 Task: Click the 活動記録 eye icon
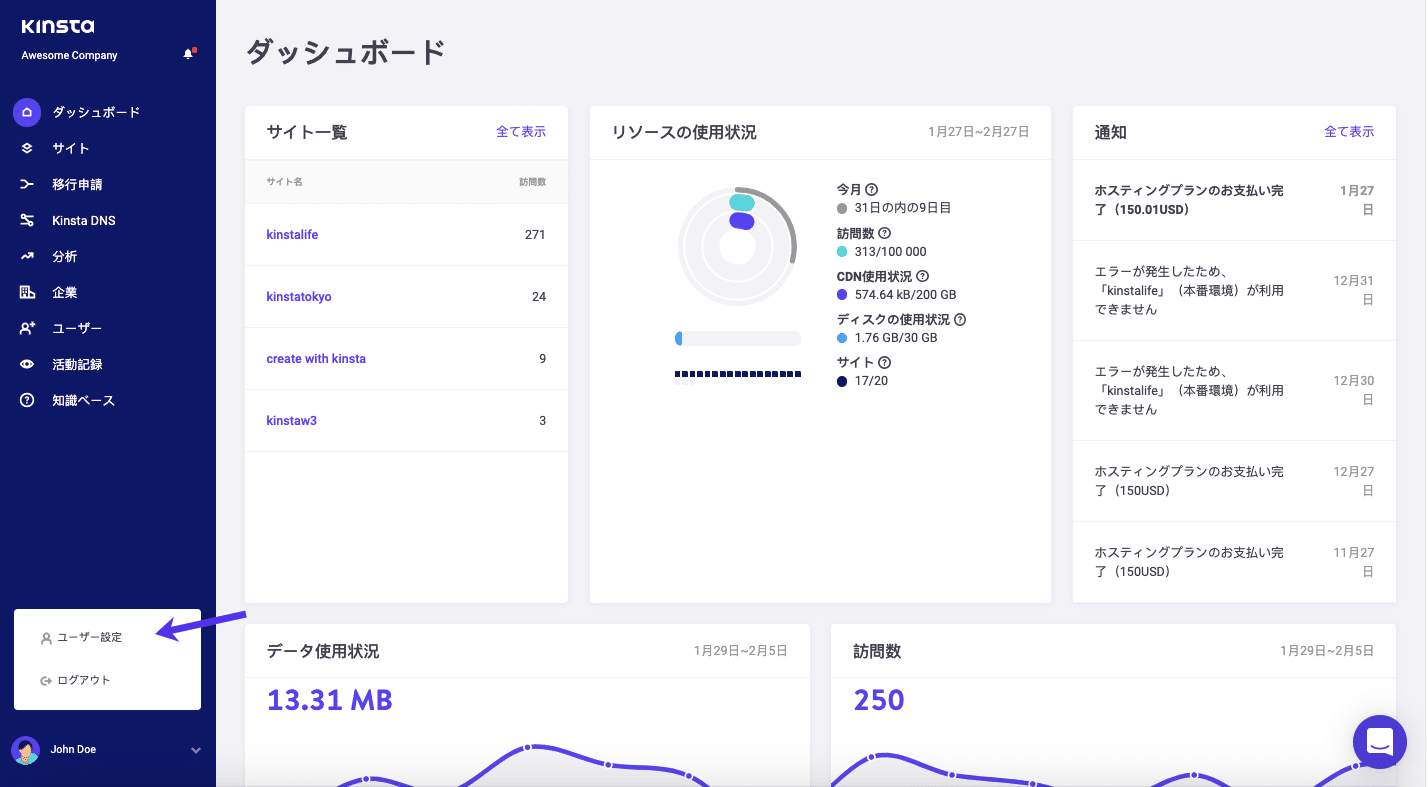27,364
